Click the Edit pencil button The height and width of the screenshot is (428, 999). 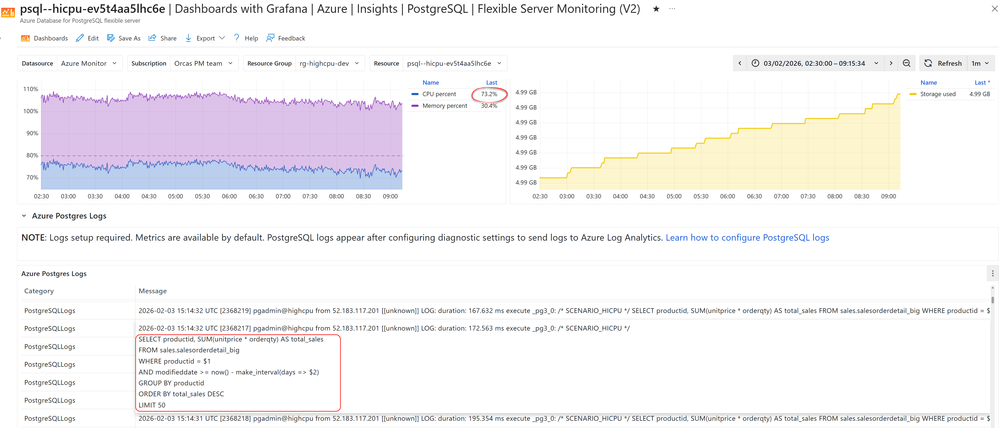click(87, 38)
